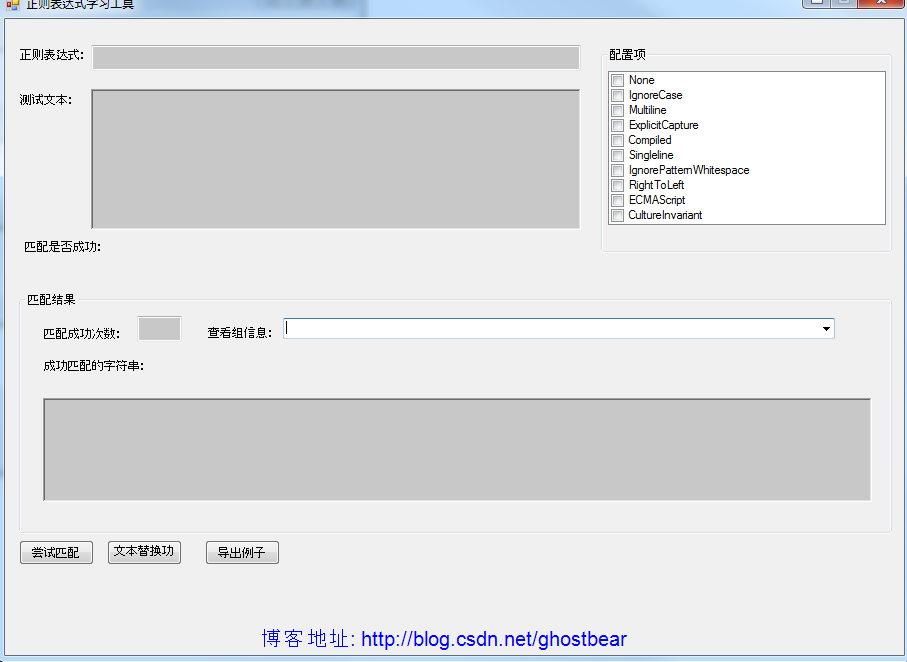Click inside the 查看组信息 combo box text
907x662 pixels.
(x=551, y=329)
